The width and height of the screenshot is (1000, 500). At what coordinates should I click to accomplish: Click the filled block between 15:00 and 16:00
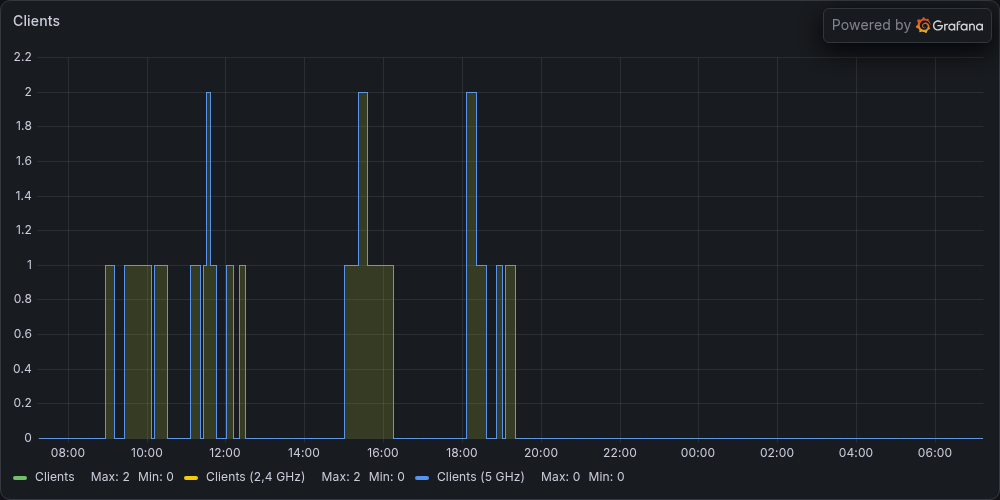[x=369, y=351]
